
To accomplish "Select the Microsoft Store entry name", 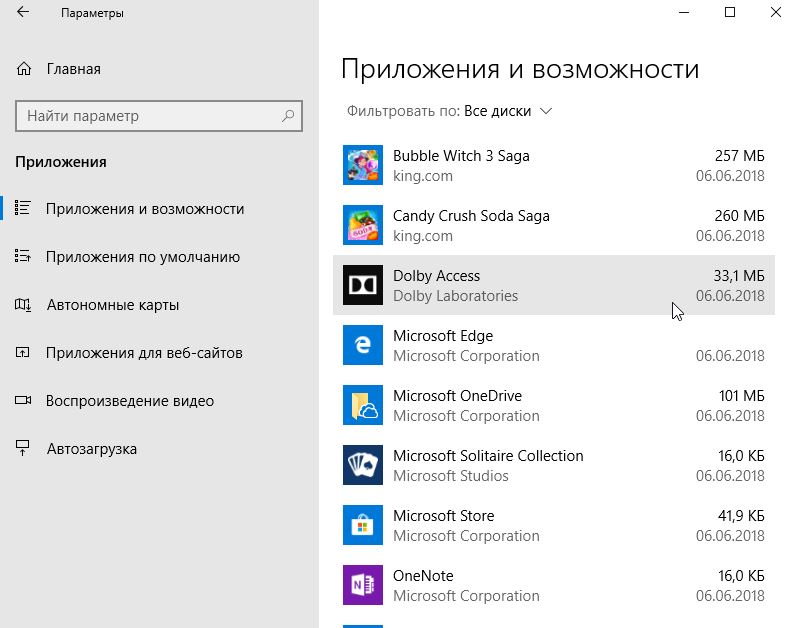I will 443,516.
